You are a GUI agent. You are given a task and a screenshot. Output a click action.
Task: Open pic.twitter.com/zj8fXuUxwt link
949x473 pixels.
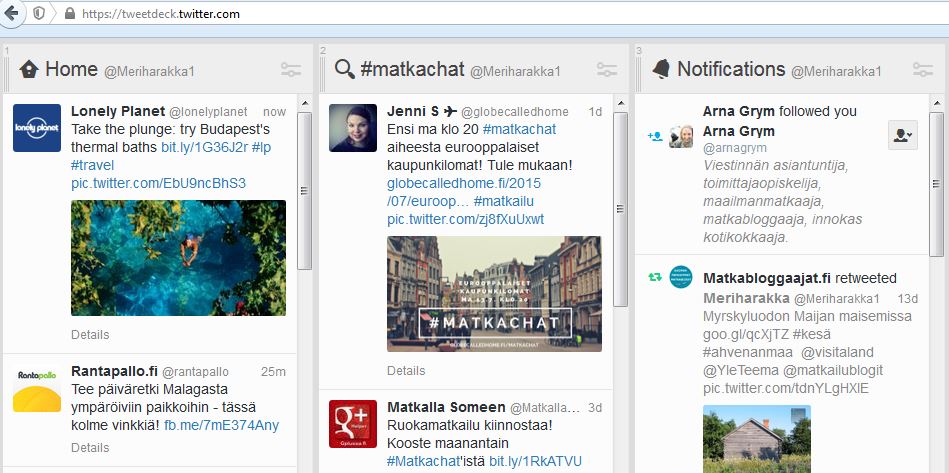coord(465,220)
